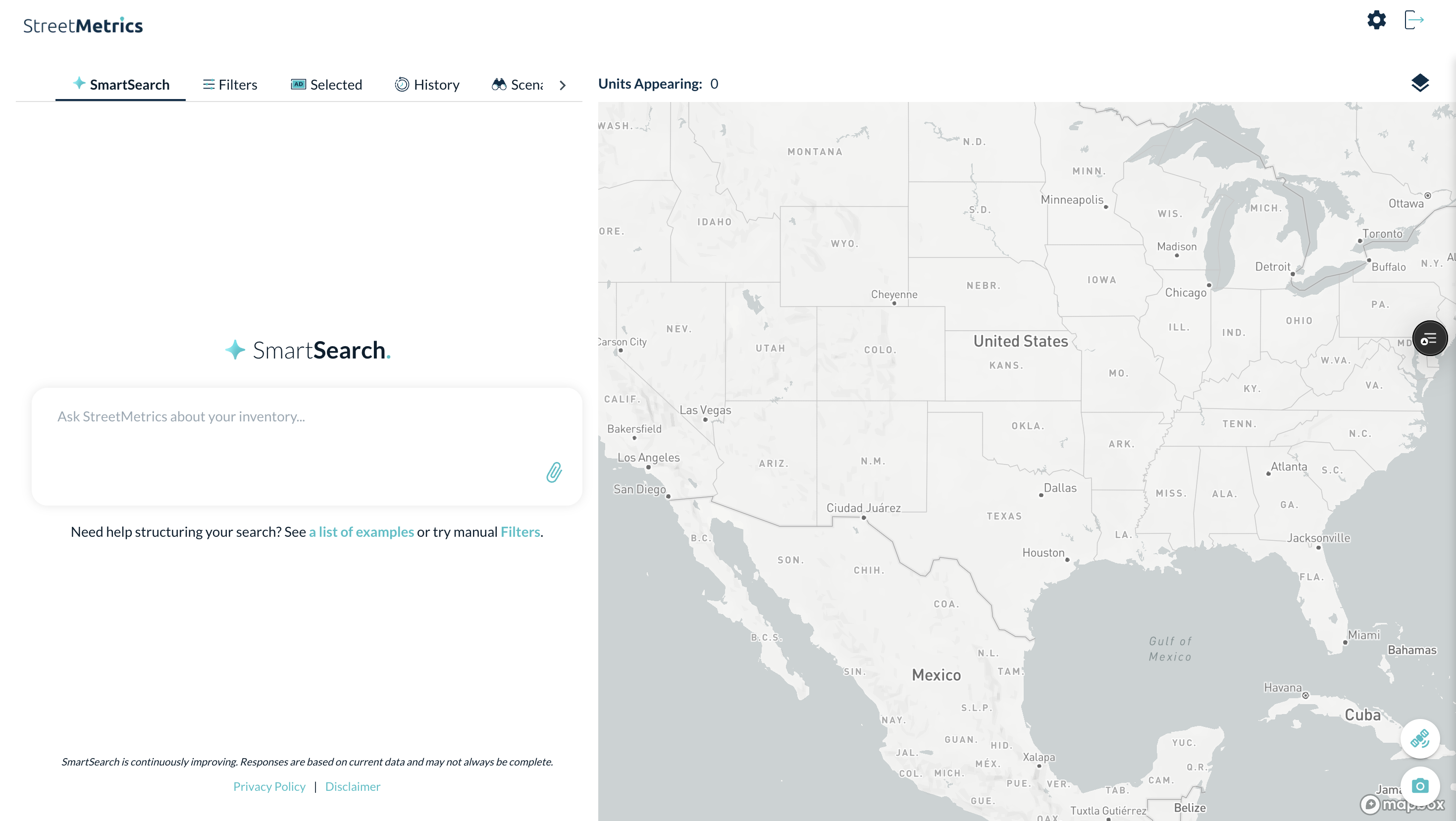
Task: Click Las Vegas on the map
Action: (x=705, y=410)
